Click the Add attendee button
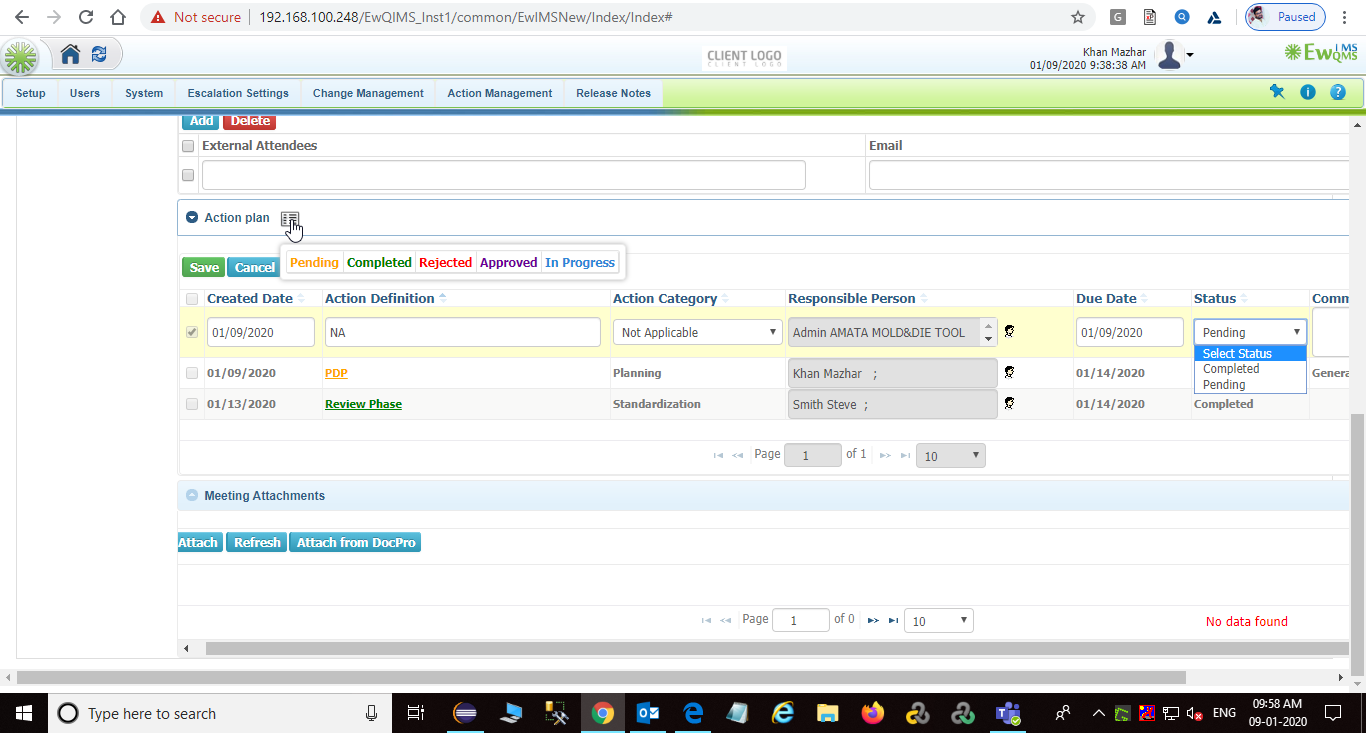This screenshot has height=733, width=1366. [x=202, y=121]
